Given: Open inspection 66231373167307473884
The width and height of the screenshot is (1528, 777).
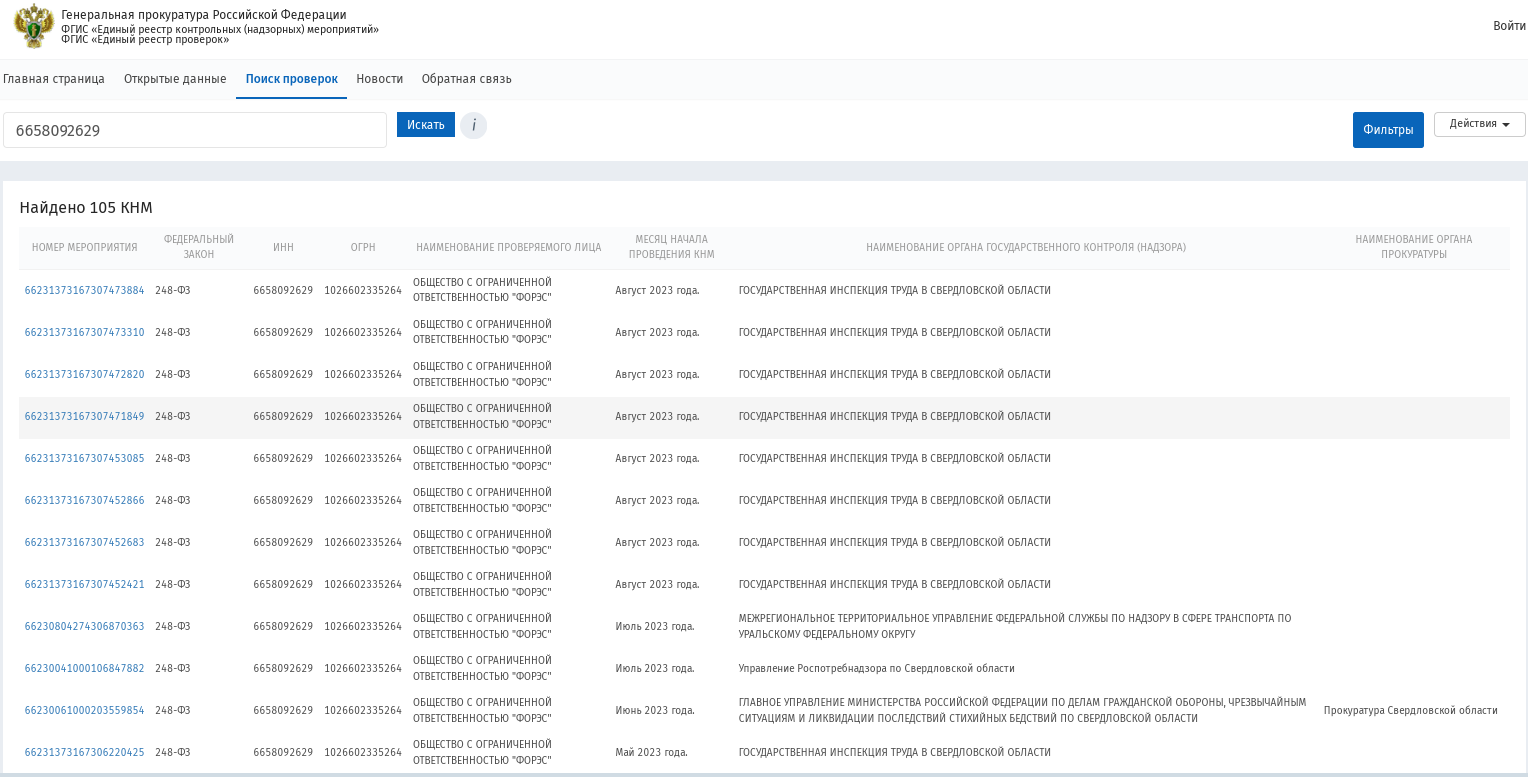Looking at the screenshot, I should [84, 291].
